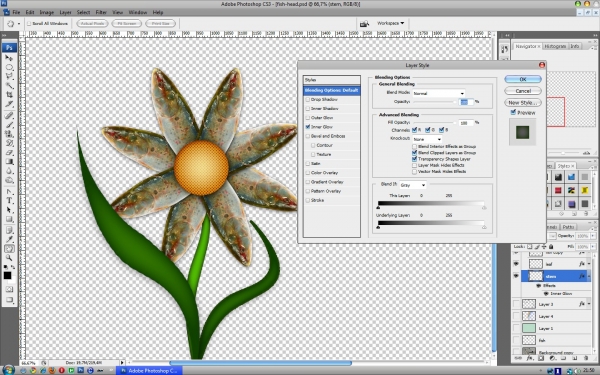Viewport: 600px width, 375px height.
Task: Select the Clone Stamp tool
Action: pos(9,134)
